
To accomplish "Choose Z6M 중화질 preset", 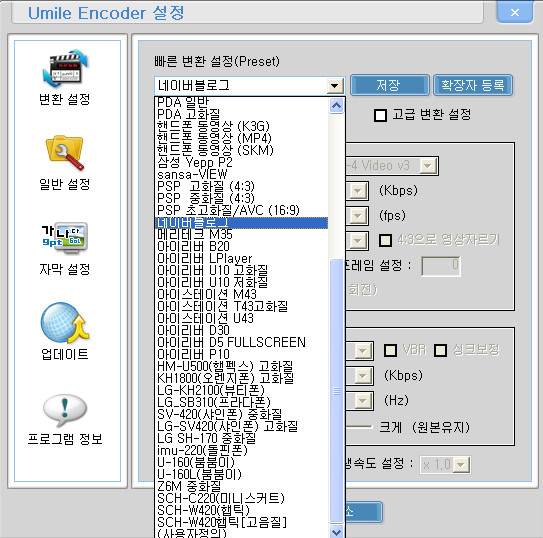I will click(x=242, y=486).
